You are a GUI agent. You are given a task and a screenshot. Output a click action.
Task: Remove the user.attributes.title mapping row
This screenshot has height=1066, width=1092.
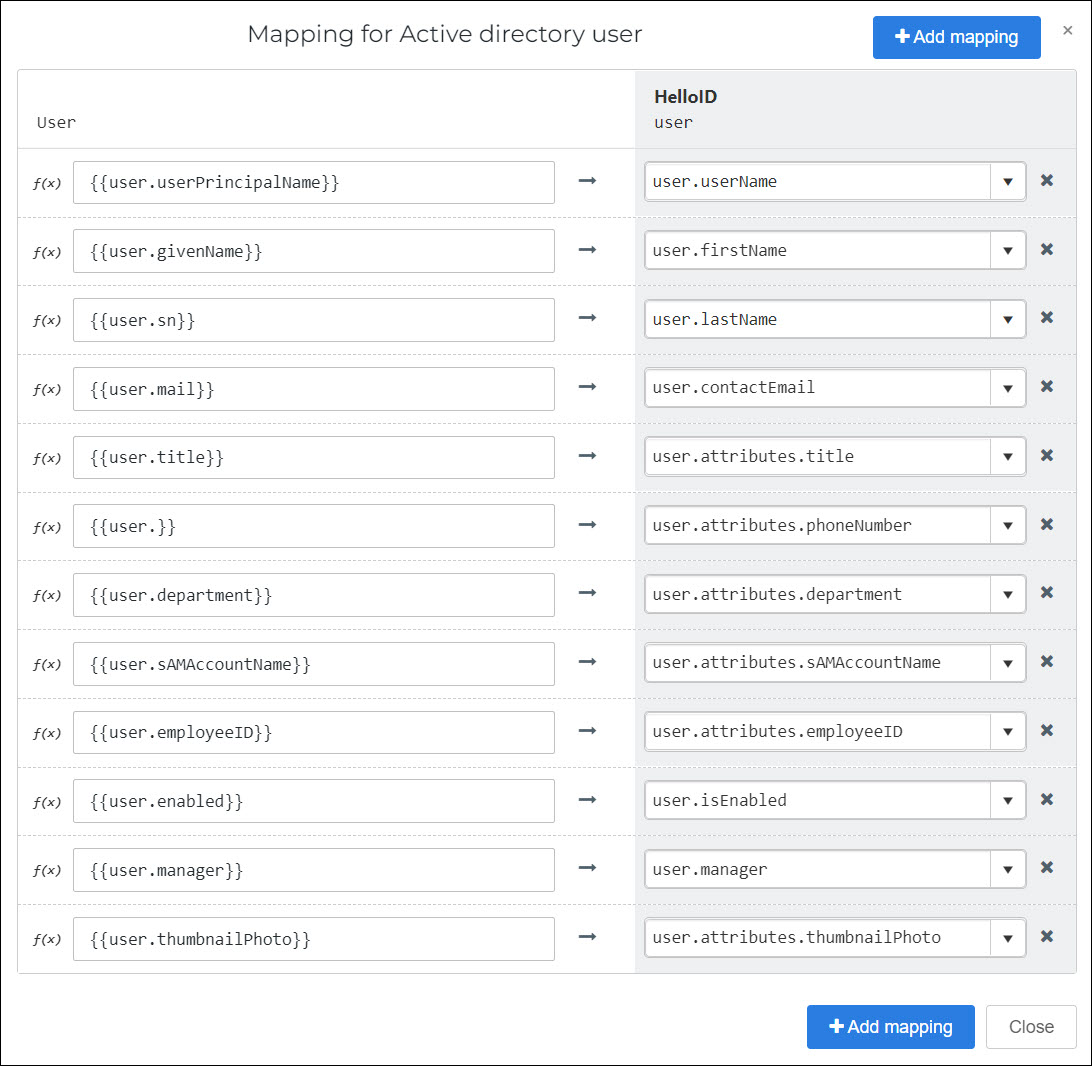(x=1047, y=455)
